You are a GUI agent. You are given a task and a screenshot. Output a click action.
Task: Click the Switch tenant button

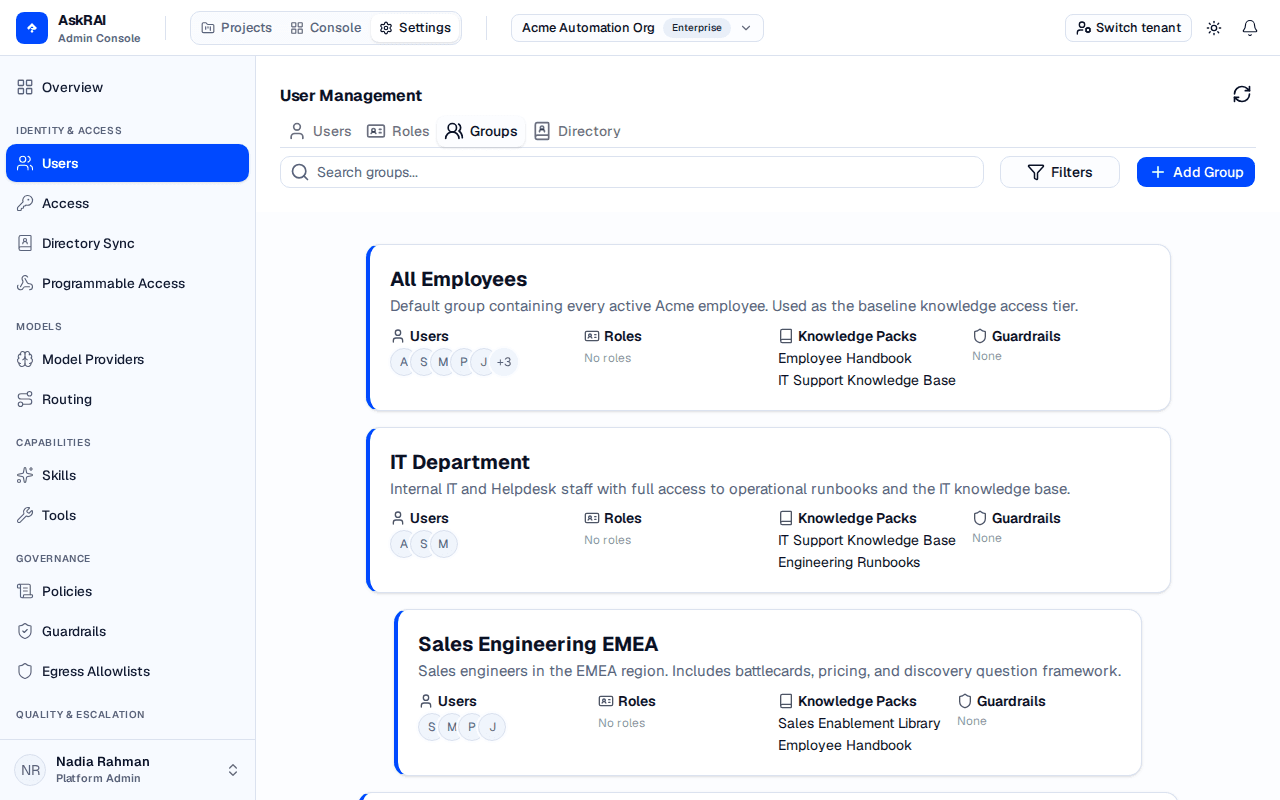pyautogui.click(x=1128, y=28)
